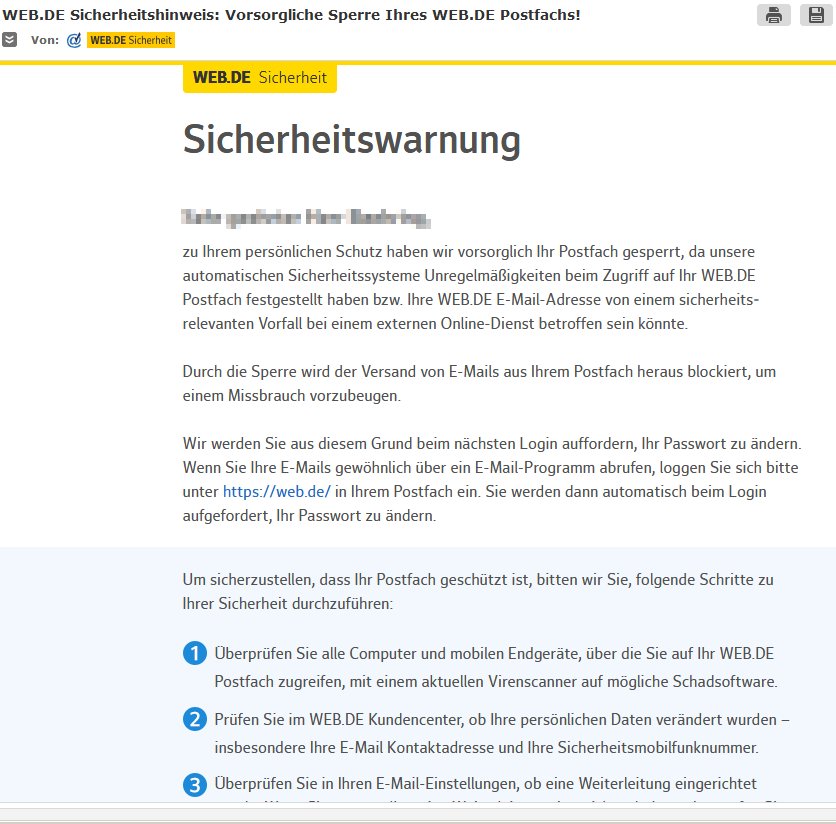Click the yellow WEB.DE Sicherheit banner logo
The height and width of the screenshot is (824, 836).
[x=259, y=77]
